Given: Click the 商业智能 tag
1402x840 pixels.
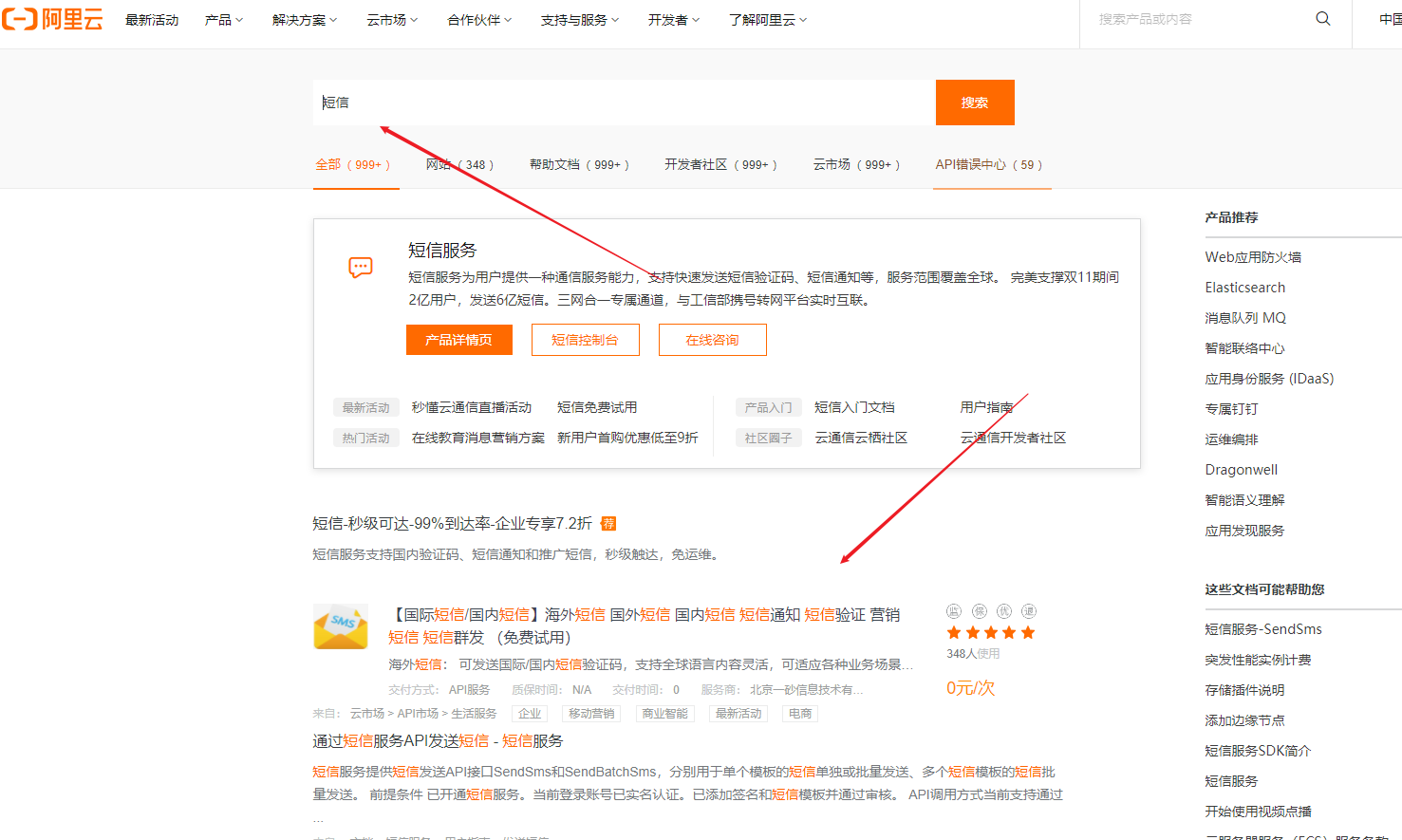Looking at the screenshot, I should tap(664, 714).
